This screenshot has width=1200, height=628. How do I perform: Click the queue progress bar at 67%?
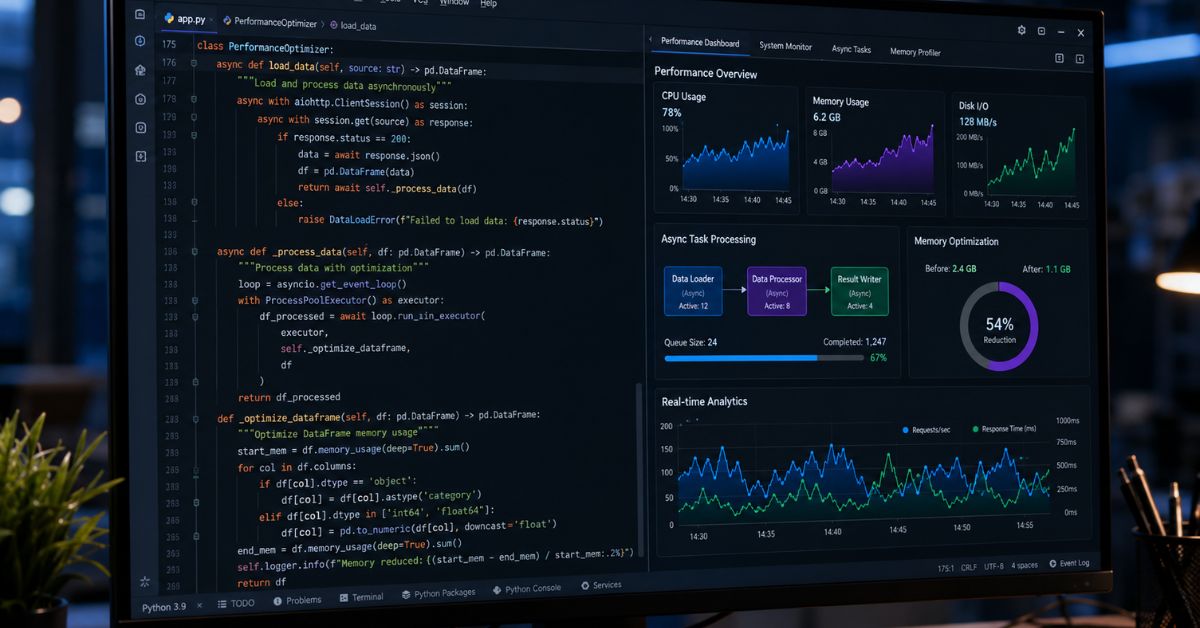click(x=765, y=357)
